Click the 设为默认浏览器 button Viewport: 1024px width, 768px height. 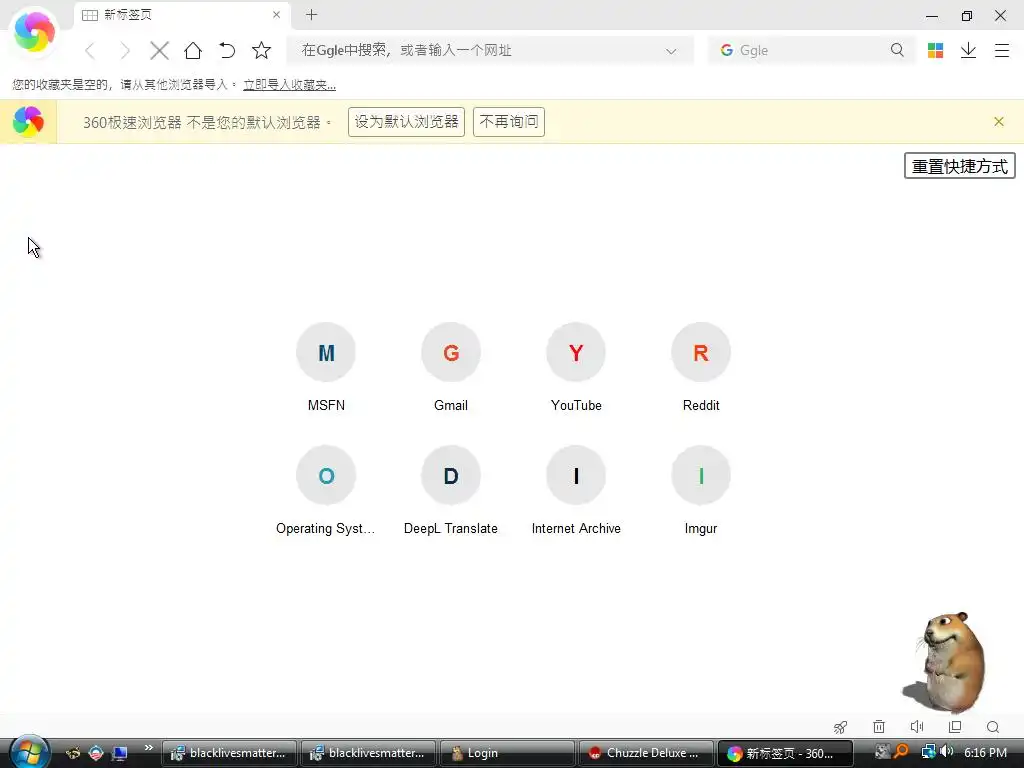click(x=406, y=121)
